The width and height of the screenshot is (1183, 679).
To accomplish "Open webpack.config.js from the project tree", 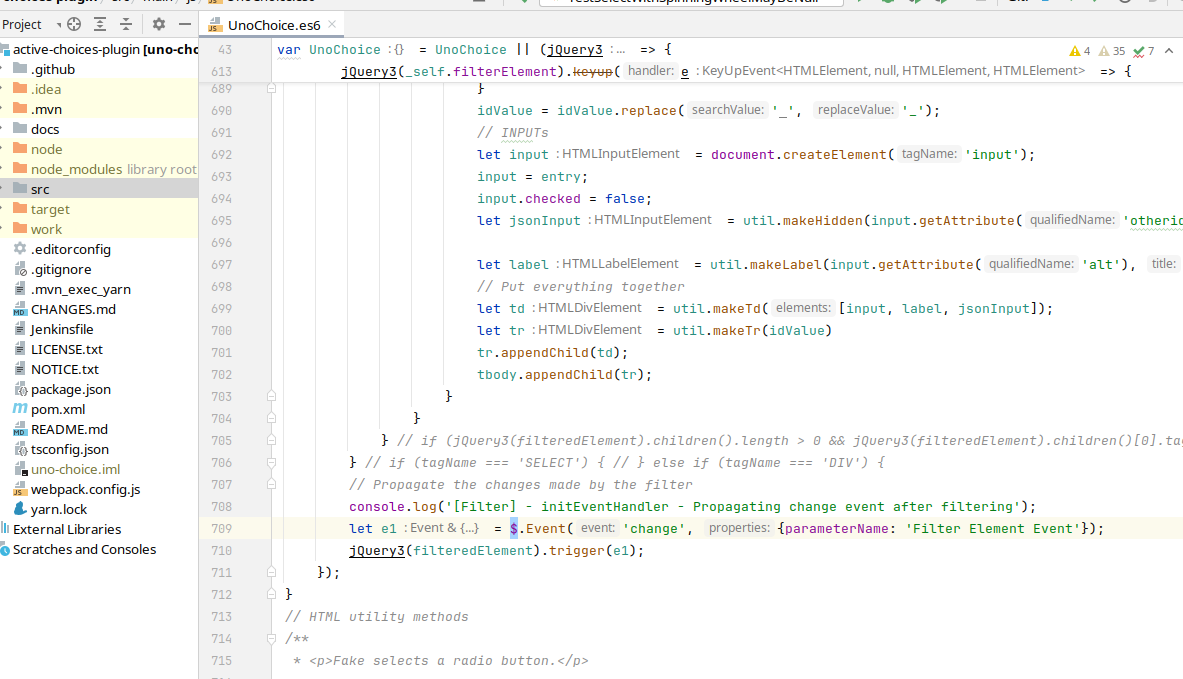I will (85, 489).
